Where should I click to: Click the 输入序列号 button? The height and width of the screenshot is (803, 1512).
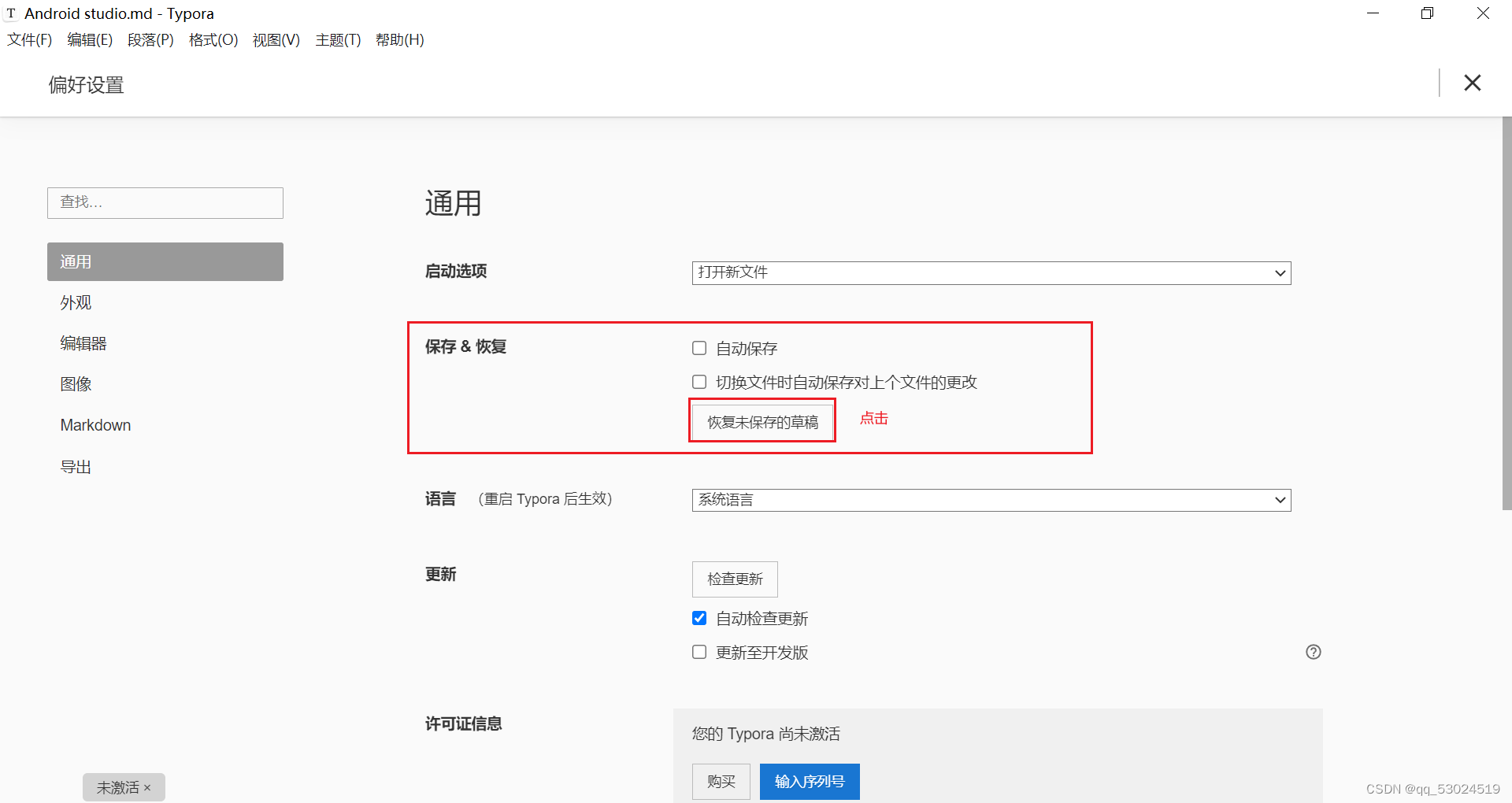810,782
